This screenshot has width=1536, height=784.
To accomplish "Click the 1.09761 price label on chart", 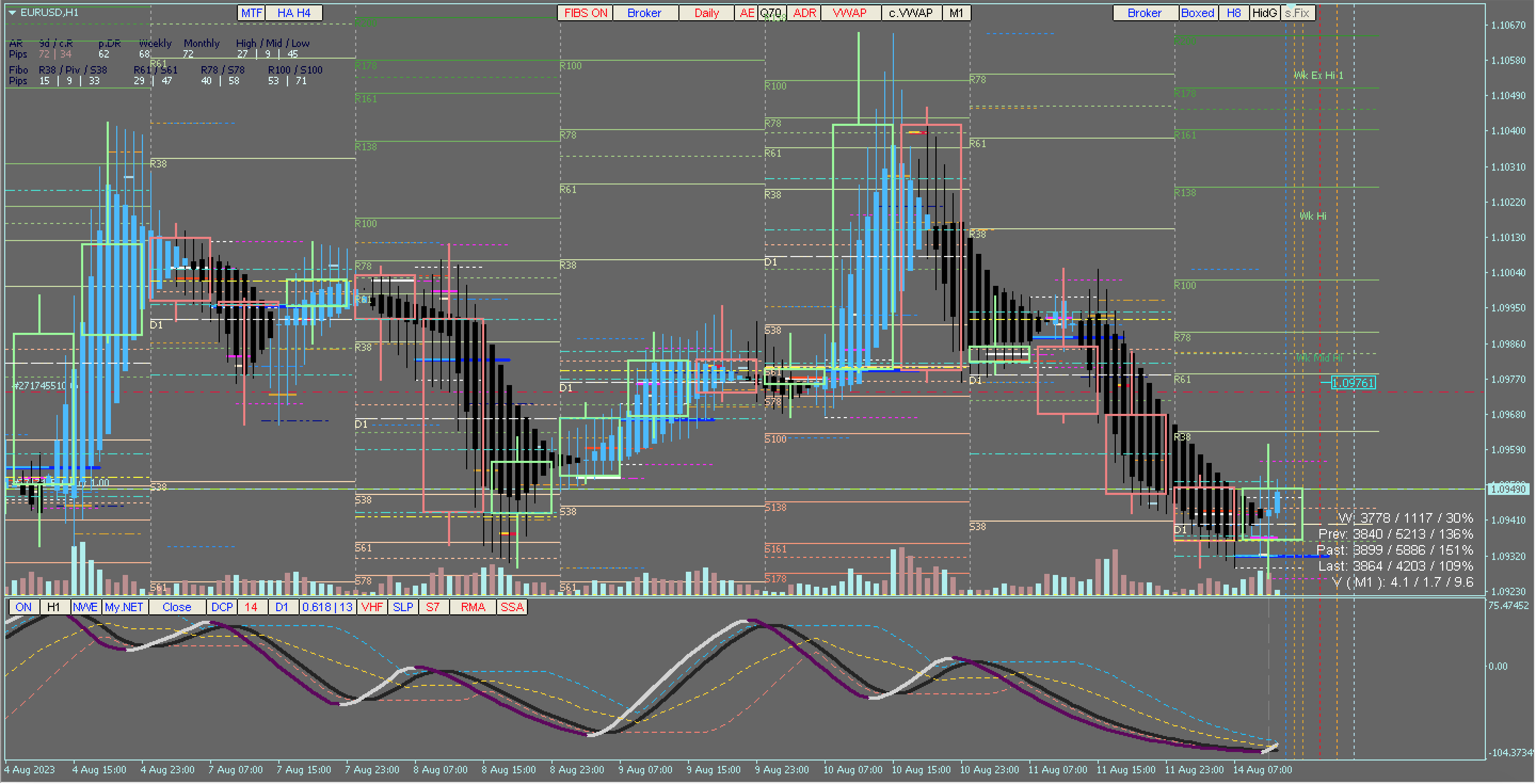I will pos(1354,383).
